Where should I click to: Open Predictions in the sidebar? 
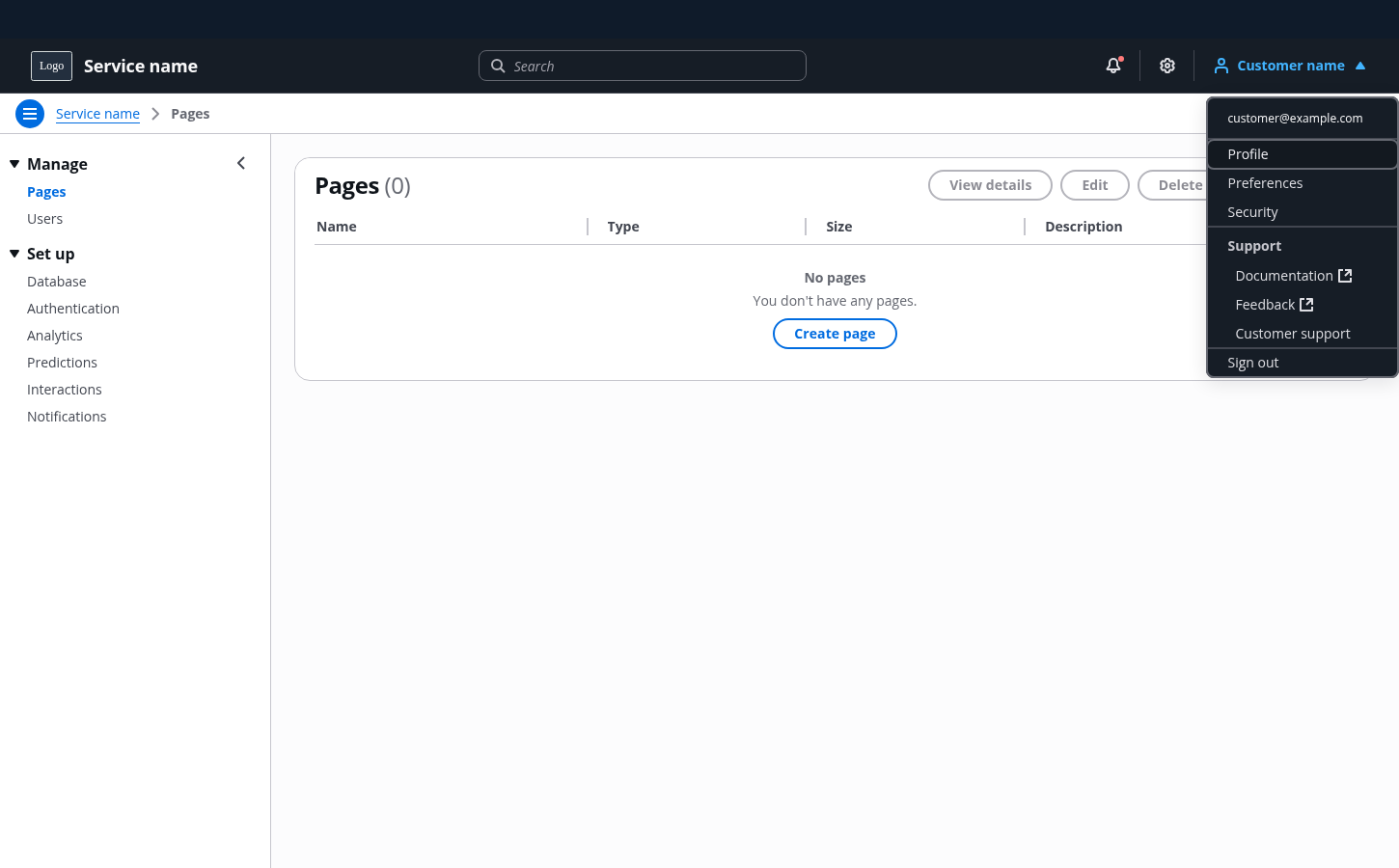[62, 363]
